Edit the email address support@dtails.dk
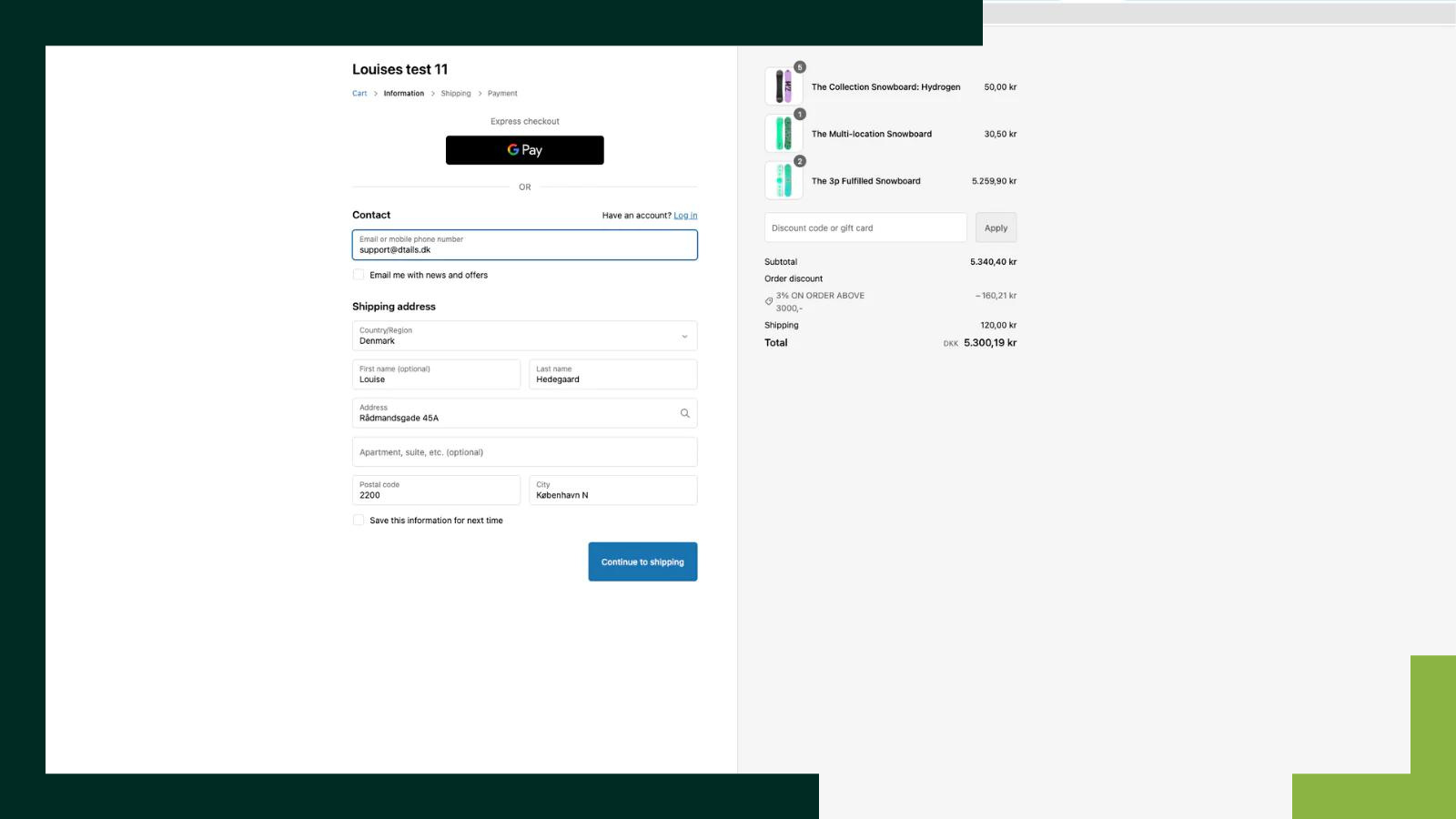1456x819 pixels. pyautogui.click(x=524, y=248)
